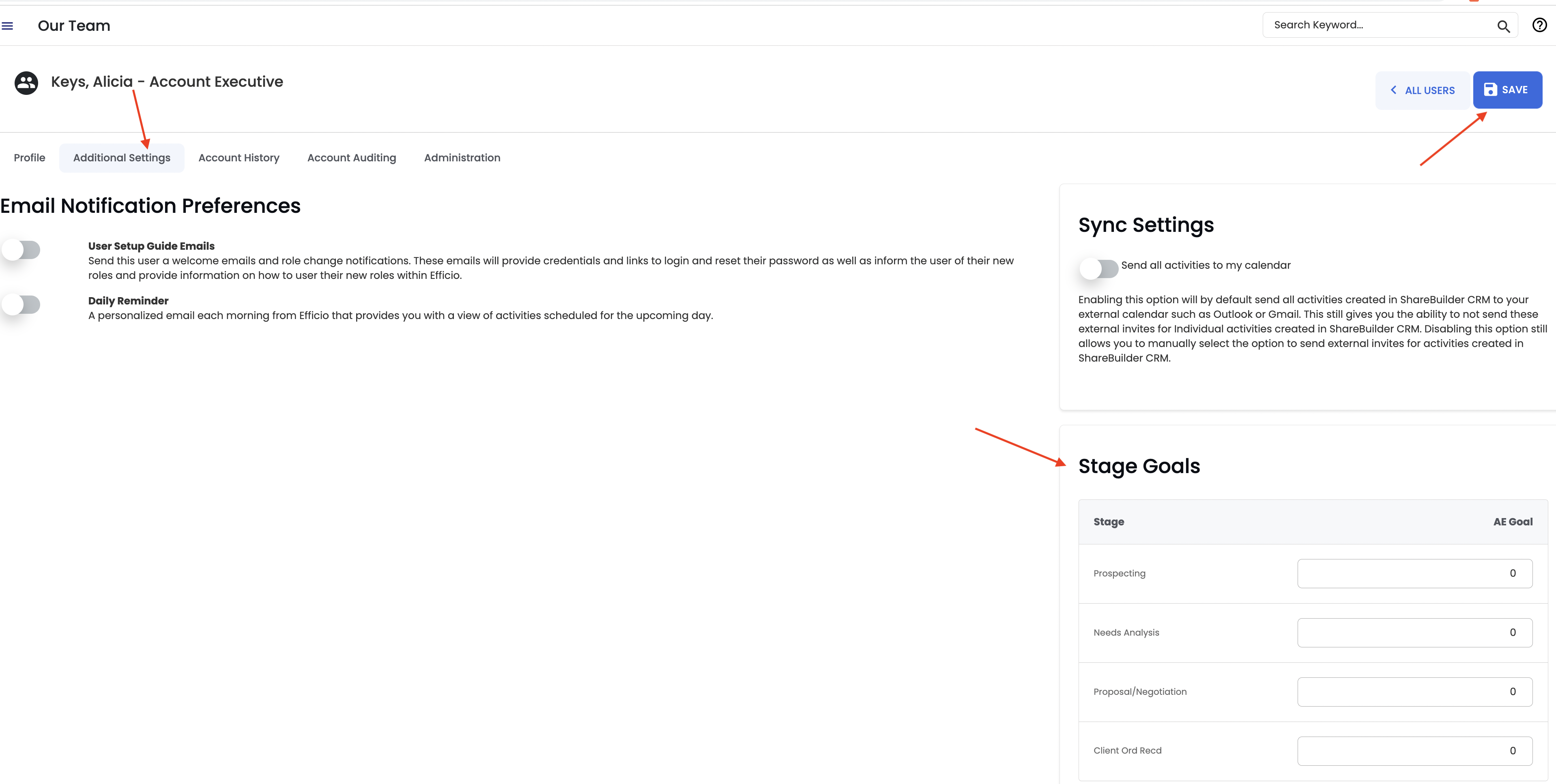This screenshot has height=784, width=1556.
Task: Click the Keys, Alicia - Account Executive heading
Action: point(167,81)
